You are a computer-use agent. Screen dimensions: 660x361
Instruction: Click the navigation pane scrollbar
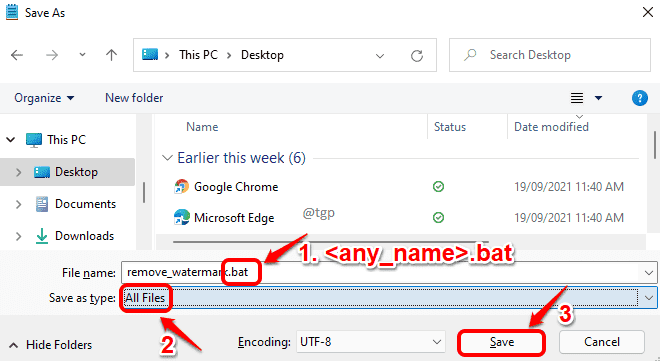[x=144, y=192]
